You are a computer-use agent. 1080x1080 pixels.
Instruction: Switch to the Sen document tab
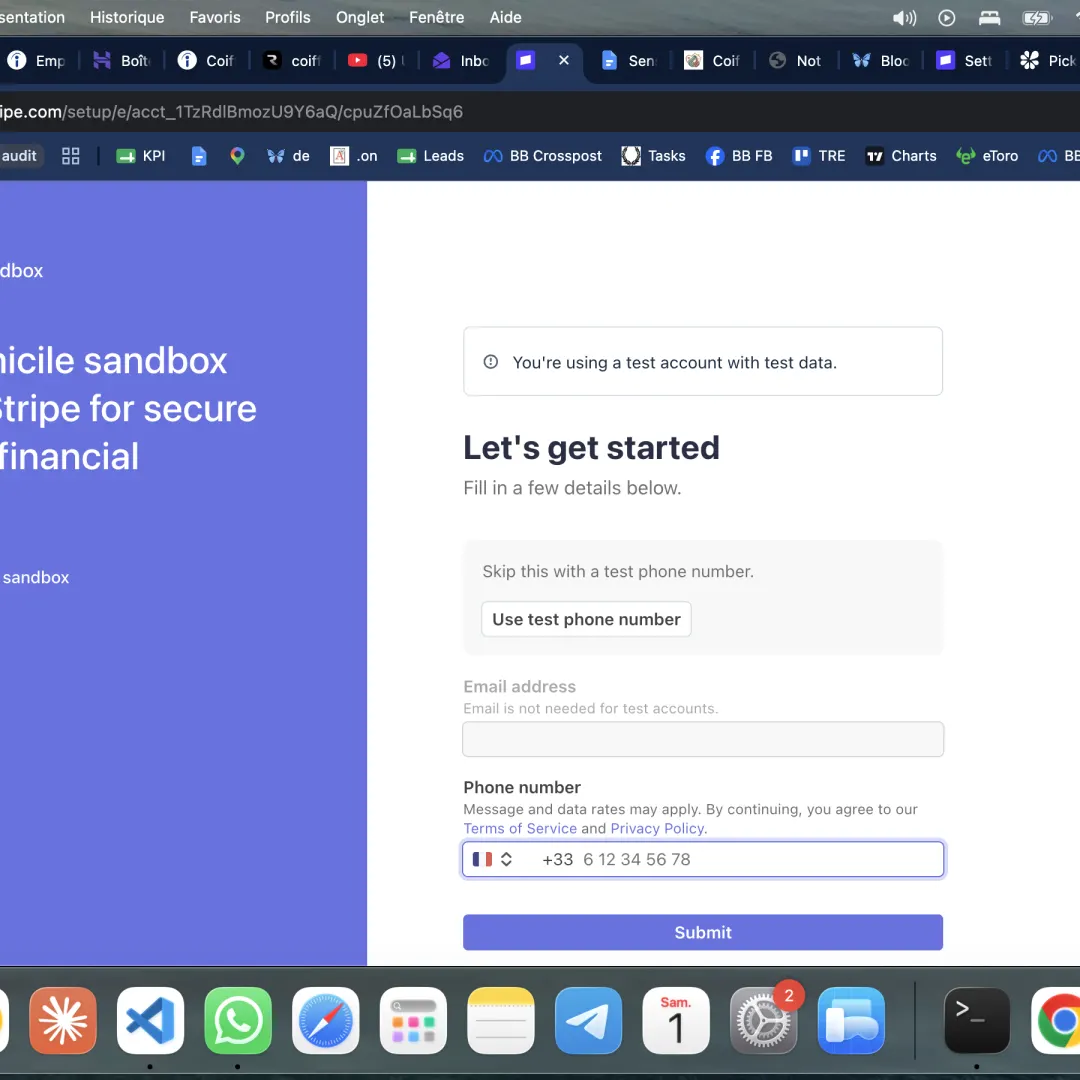click(629, 61)
